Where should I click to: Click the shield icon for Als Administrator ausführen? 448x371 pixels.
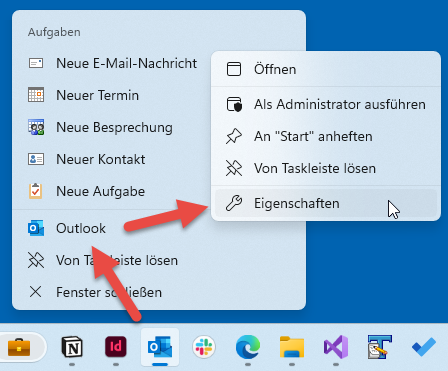(x=234, y=104)
